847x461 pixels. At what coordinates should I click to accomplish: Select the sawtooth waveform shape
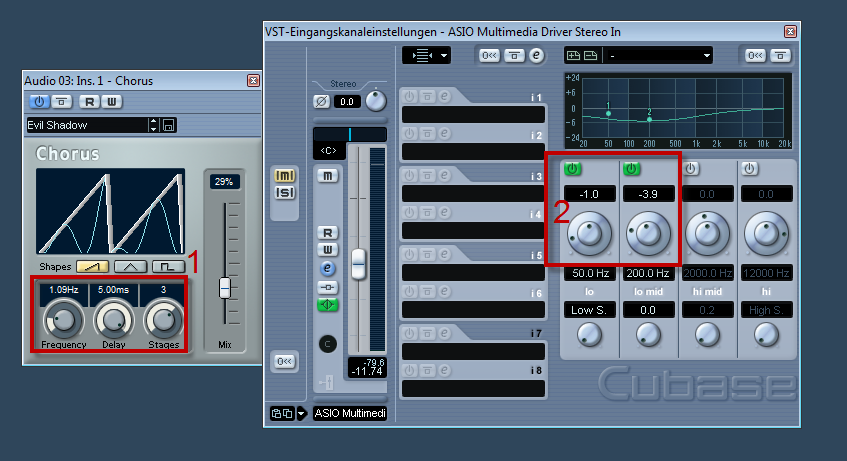[92, 266]
